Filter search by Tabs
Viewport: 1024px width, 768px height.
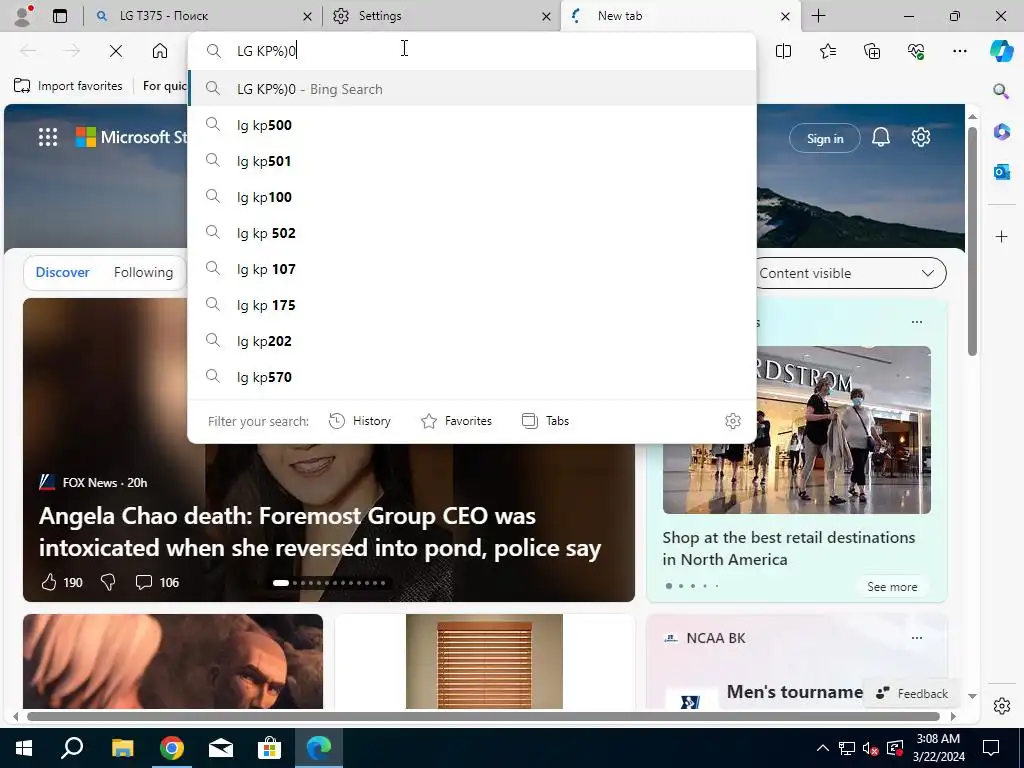(x=546, y=421)
